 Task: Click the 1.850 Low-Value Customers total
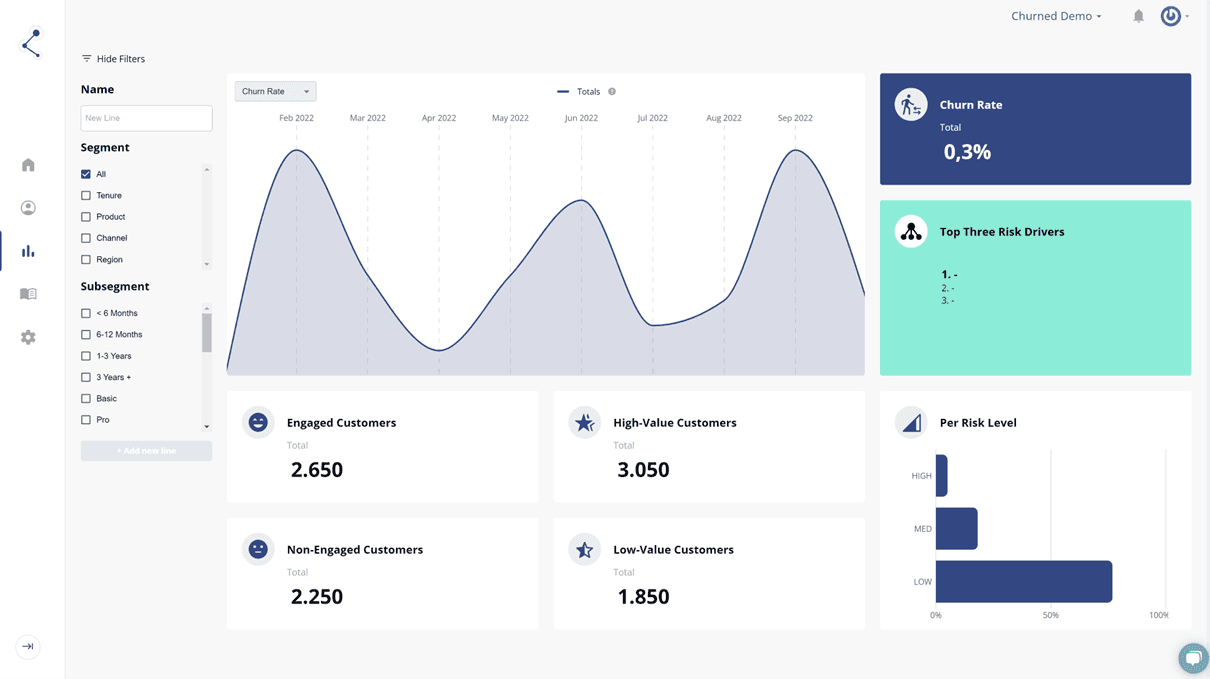(x=643, y=597)
